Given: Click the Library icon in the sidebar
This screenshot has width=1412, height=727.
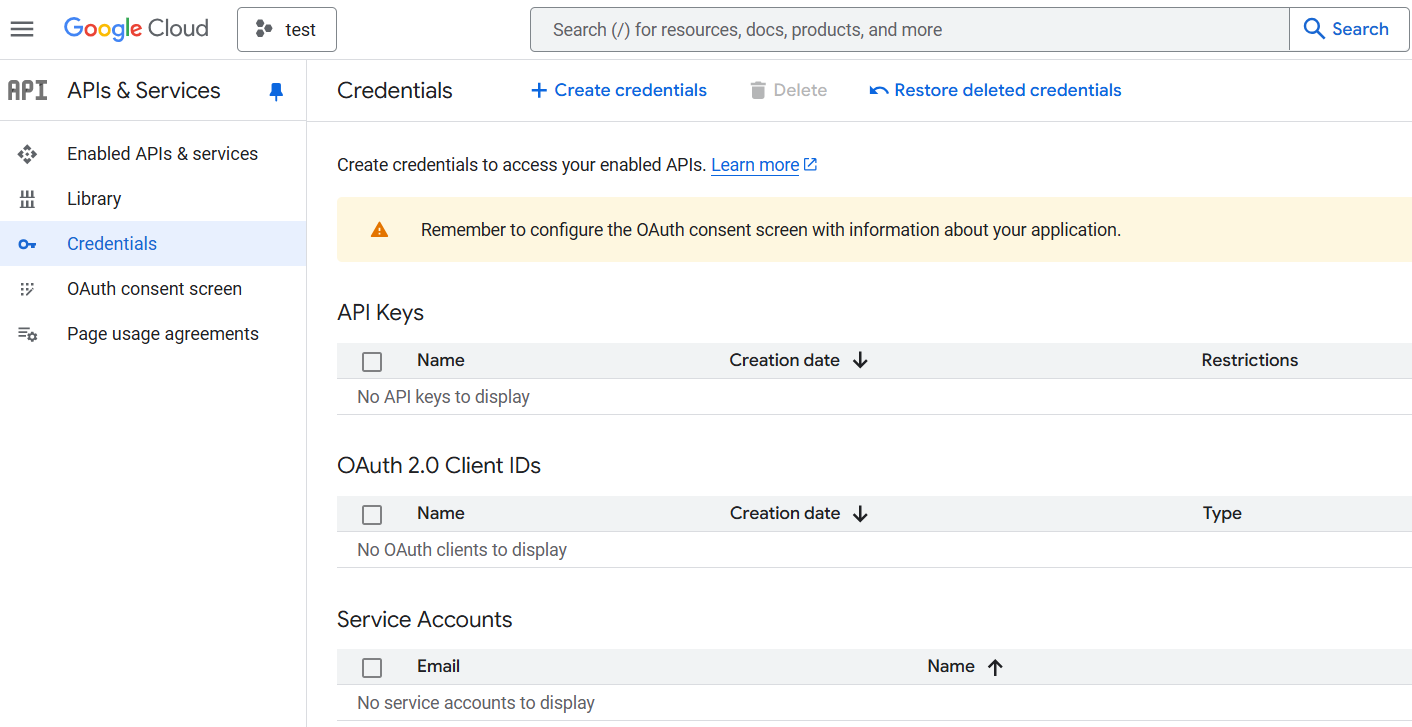Looking at the screenshot, I should click(28, 199).
